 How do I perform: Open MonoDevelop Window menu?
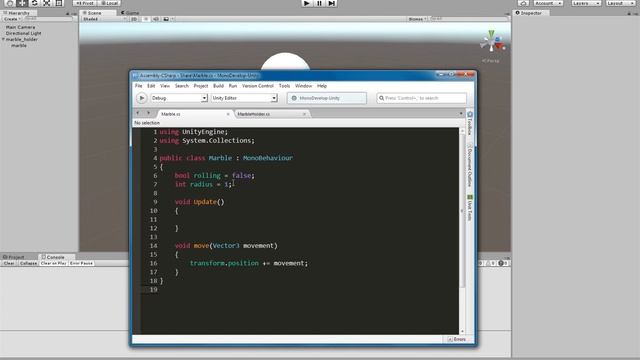[303, 86]
